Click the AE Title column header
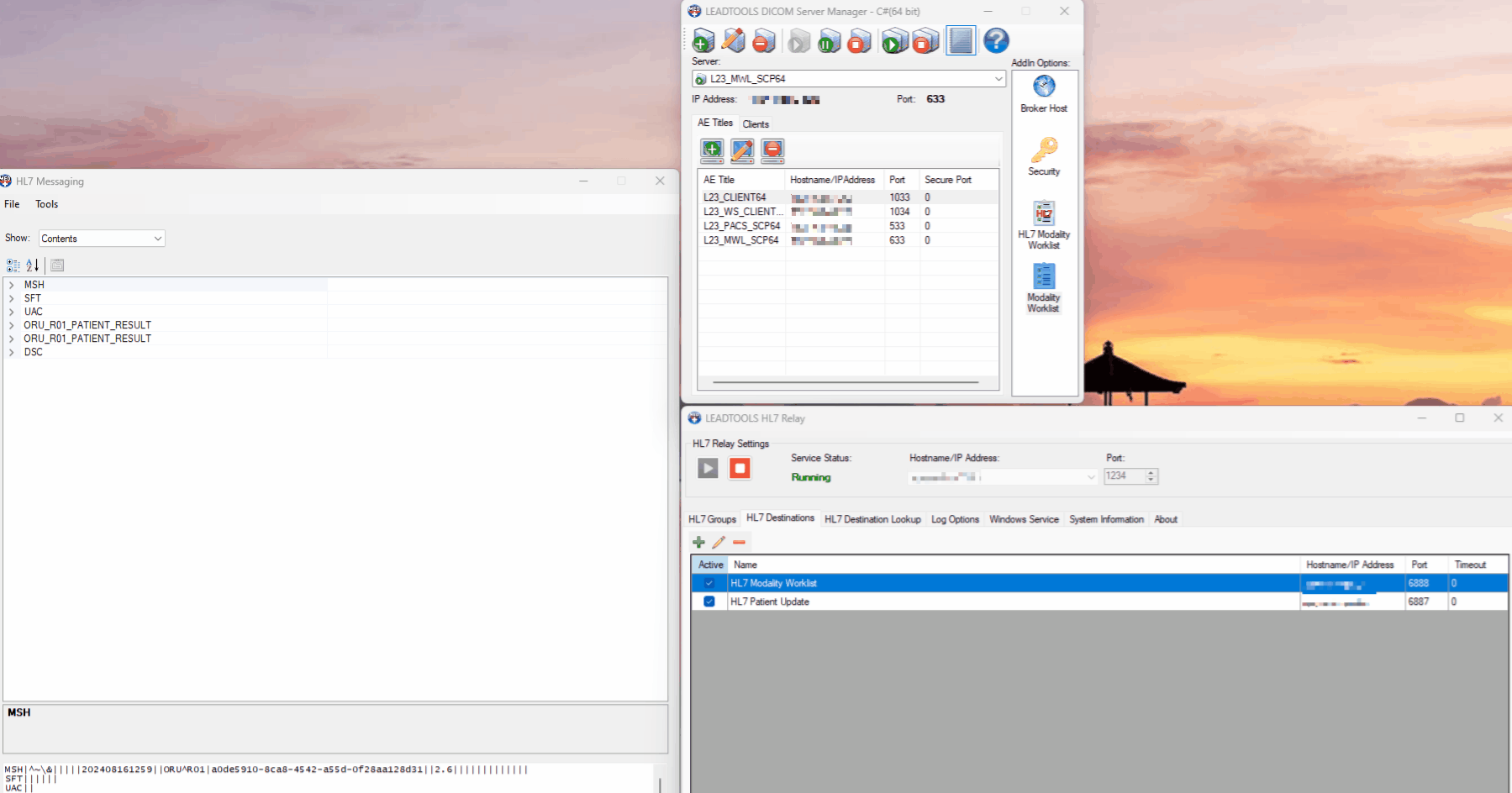The image size is (1512, 793). pos(742,180)
